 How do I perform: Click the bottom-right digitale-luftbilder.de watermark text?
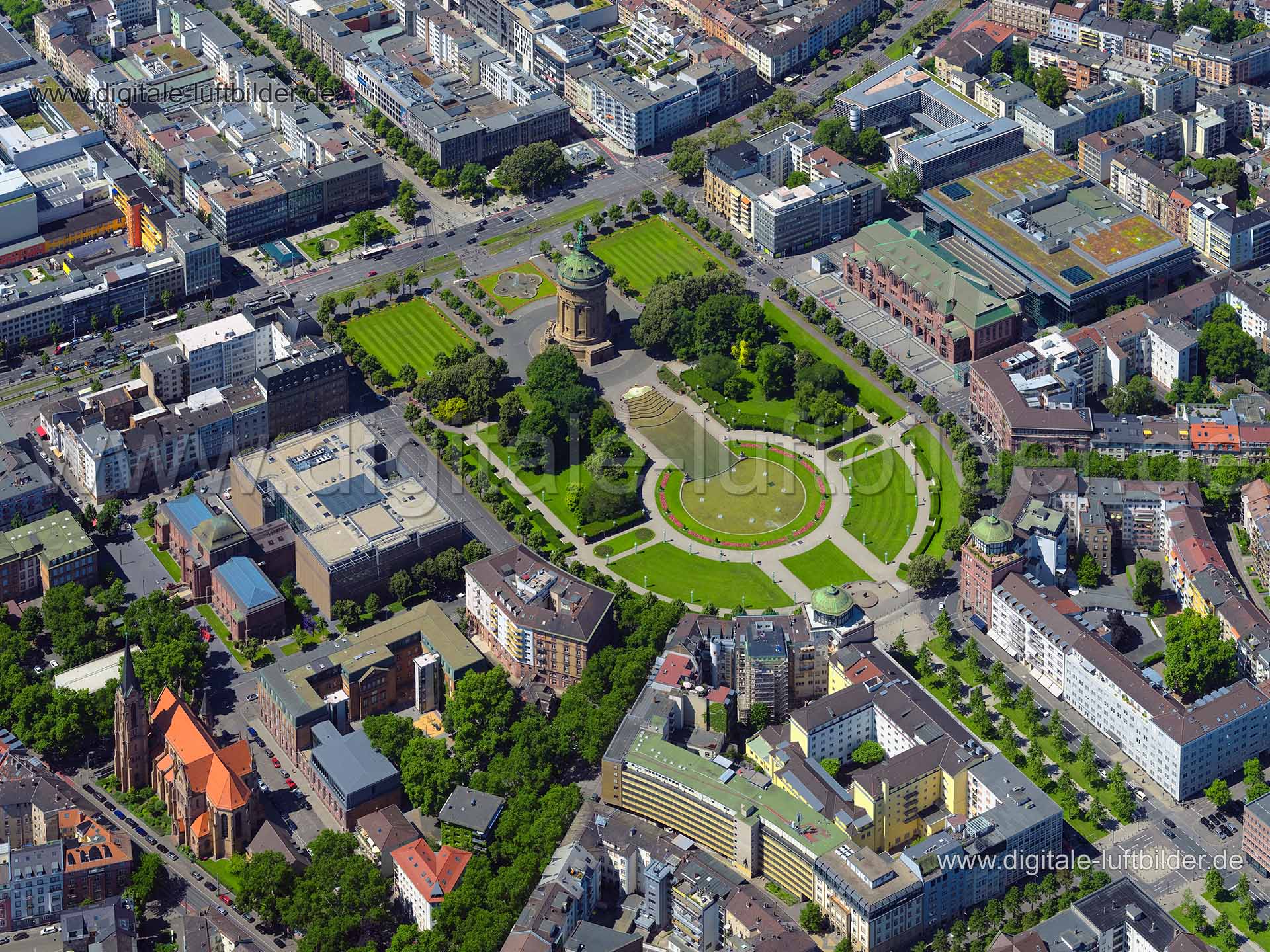1090,861
